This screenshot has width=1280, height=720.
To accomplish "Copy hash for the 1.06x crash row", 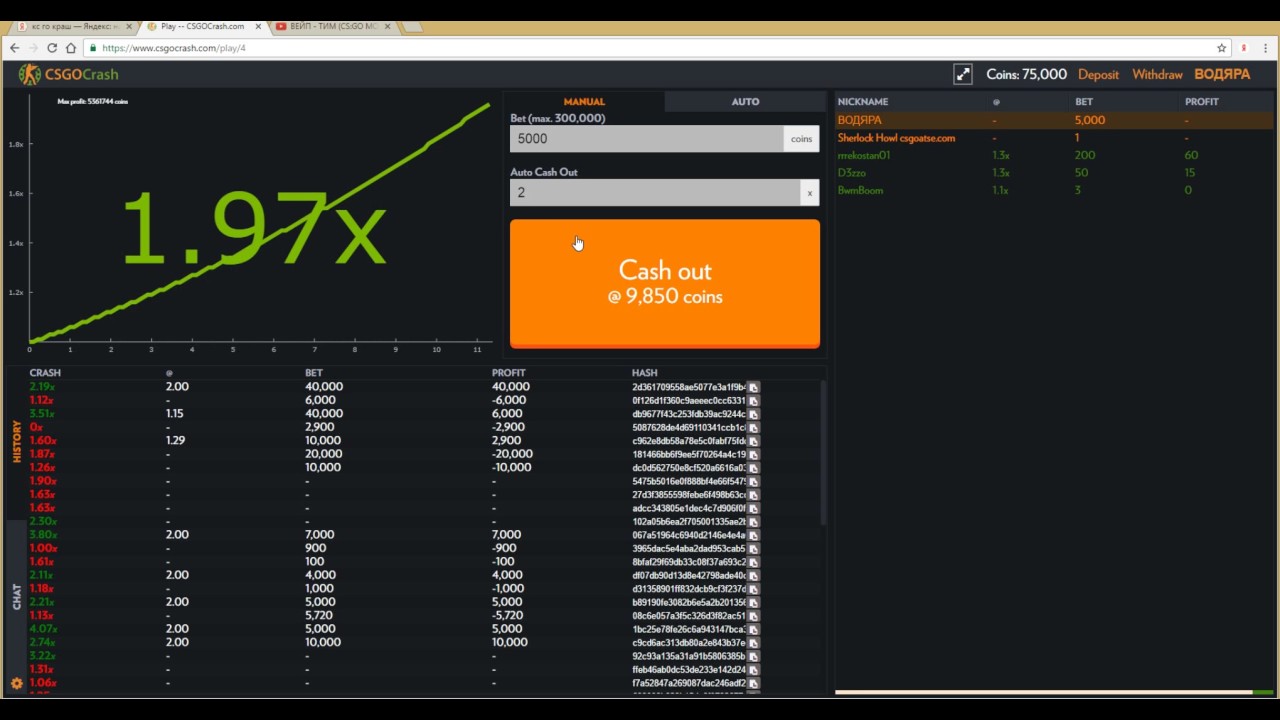I will click(754, 683).
